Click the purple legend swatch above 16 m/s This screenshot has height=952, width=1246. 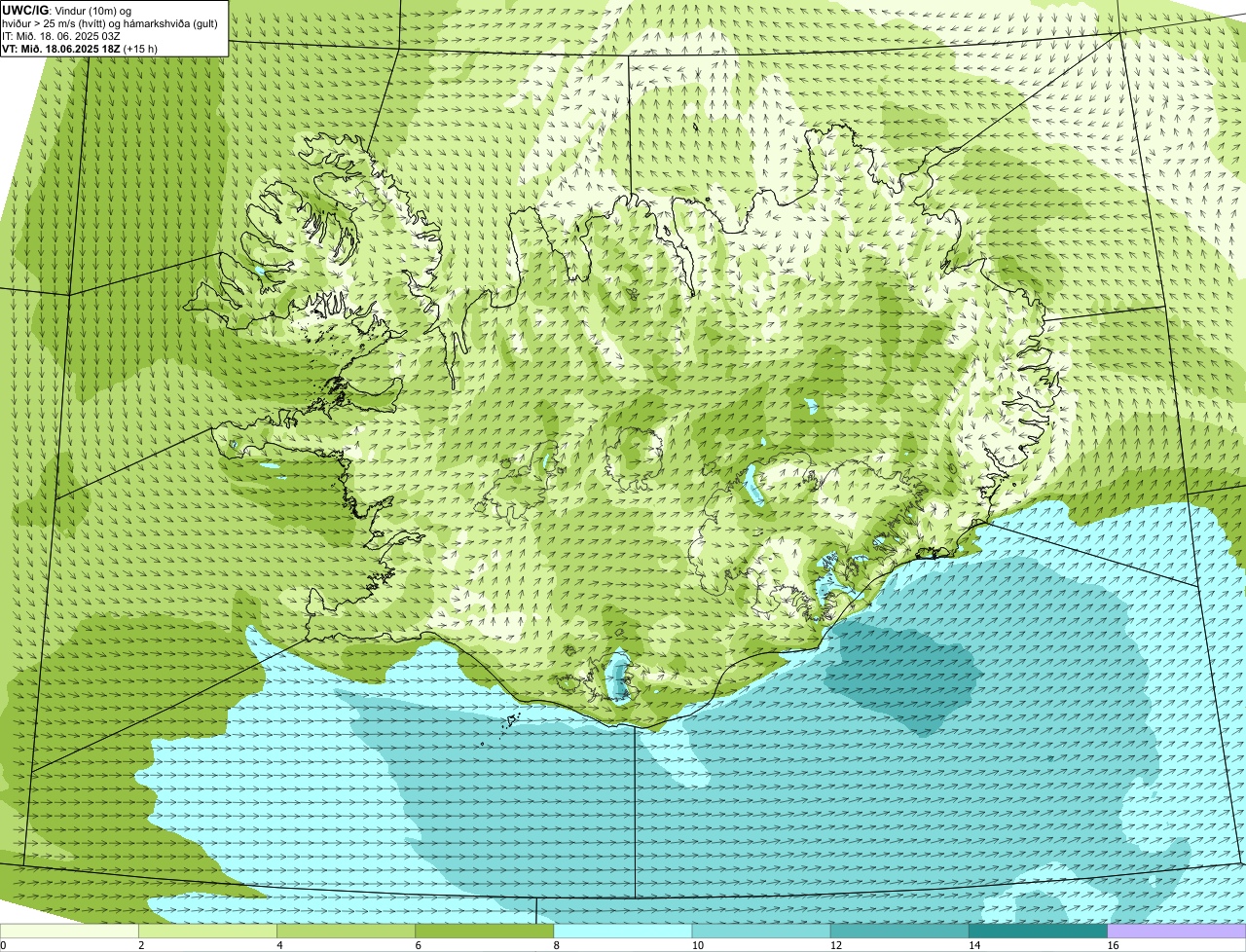pos(1176,931)
